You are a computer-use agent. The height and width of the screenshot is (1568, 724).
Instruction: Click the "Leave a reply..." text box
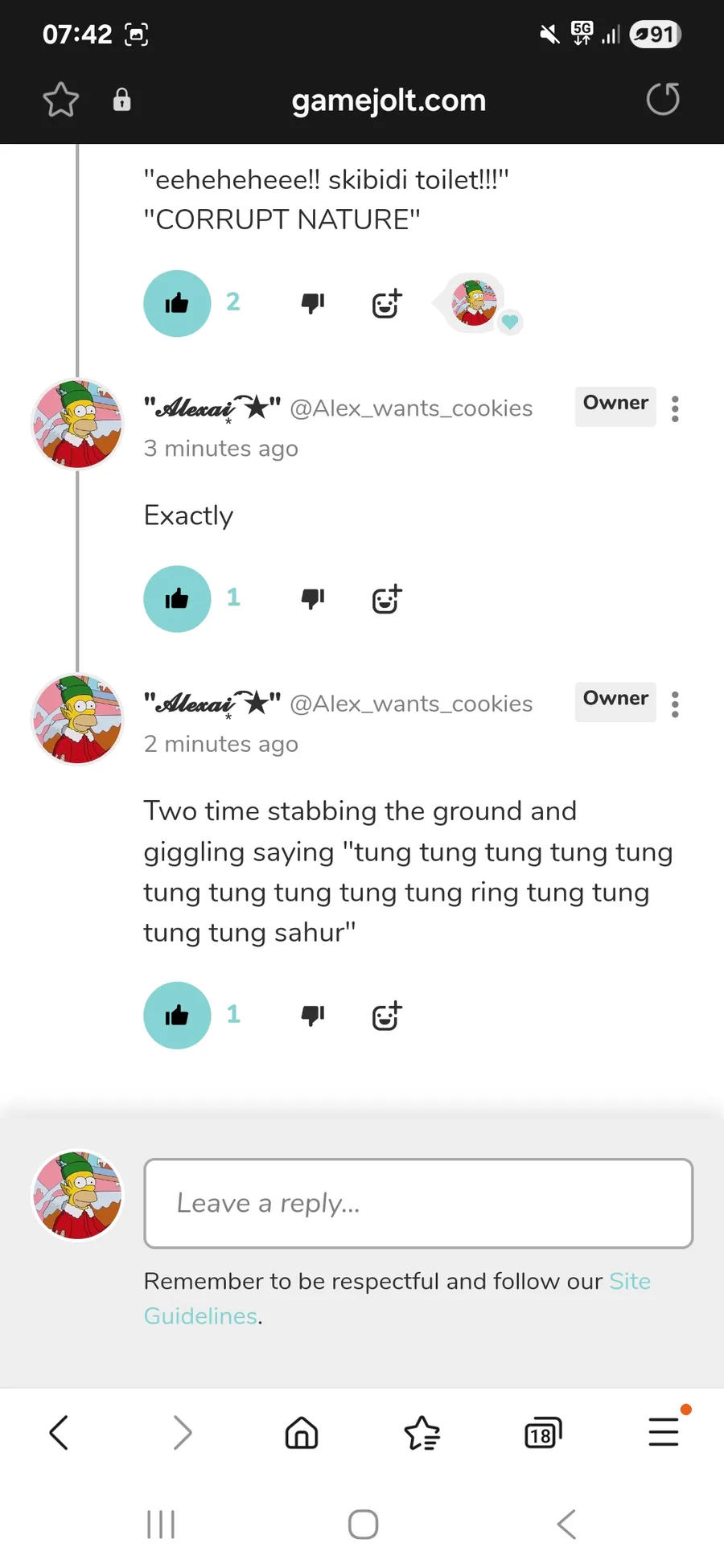[418, 1203]
